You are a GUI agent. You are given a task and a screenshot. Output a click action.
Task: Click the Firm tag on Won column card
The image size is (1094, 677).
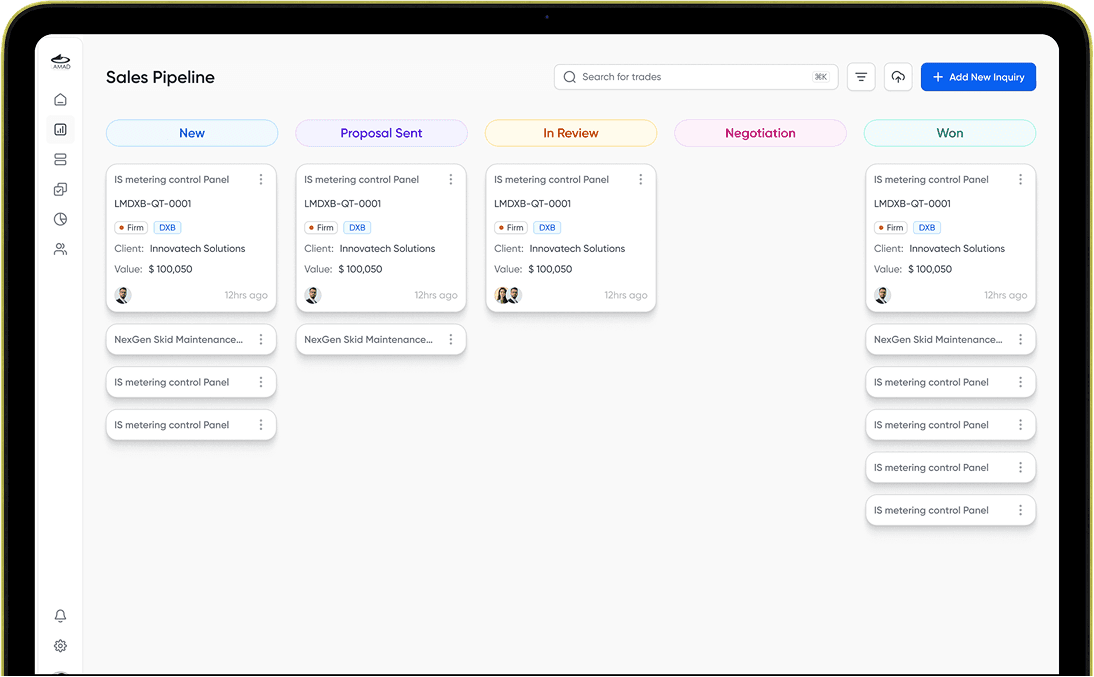[891, 228]
